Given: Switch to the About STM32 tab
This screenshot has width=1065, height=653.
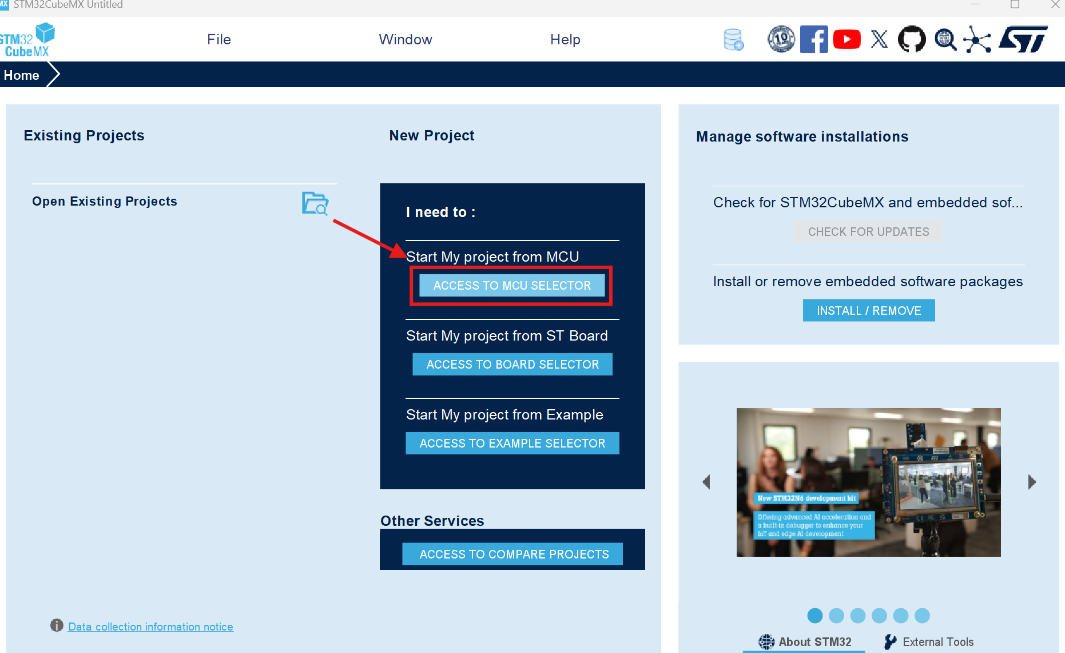Looking at the screenshot, I should pyautogui.click(x=805, y=641).
